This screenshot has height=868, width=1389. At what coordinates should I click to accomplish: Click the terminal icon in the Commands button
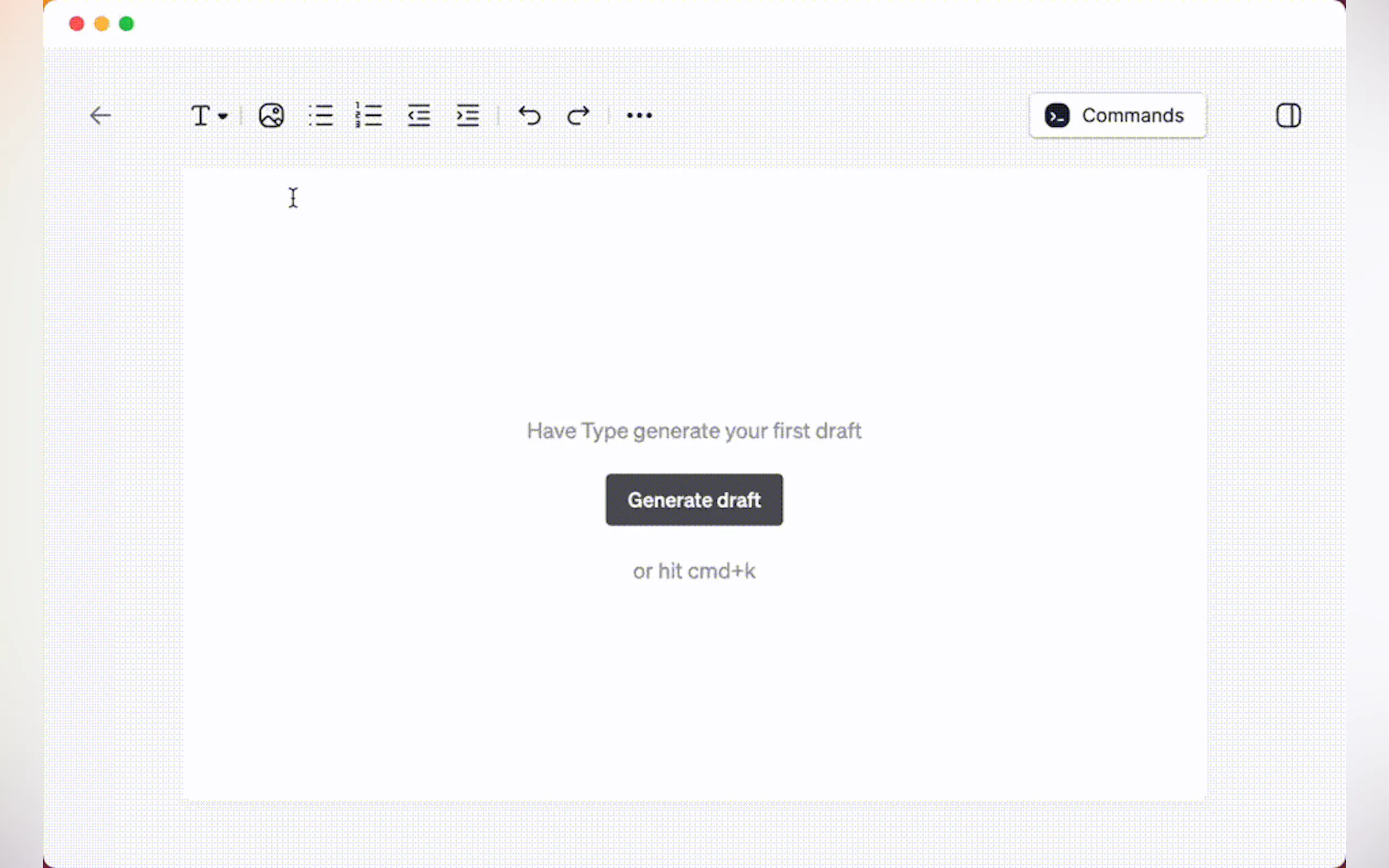(x=1057, y=115)
